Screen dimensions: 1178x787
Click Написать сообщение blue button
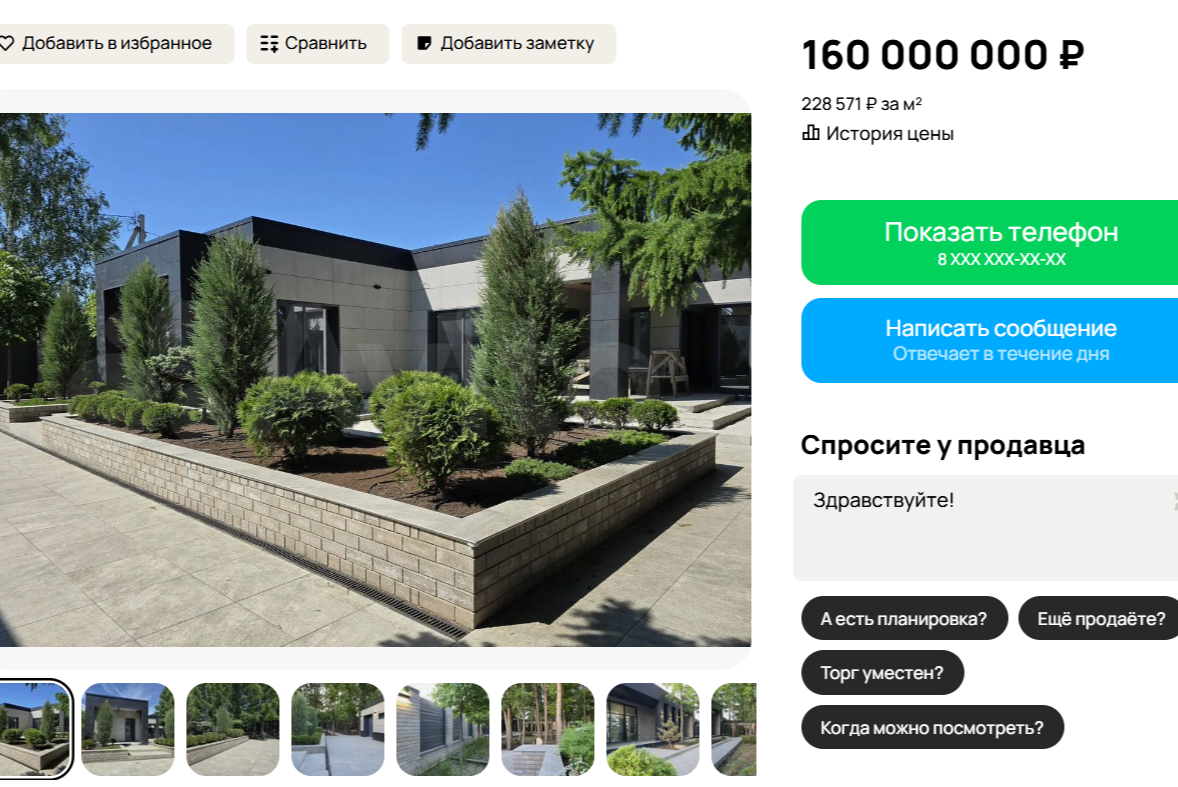tap(989, 340)
